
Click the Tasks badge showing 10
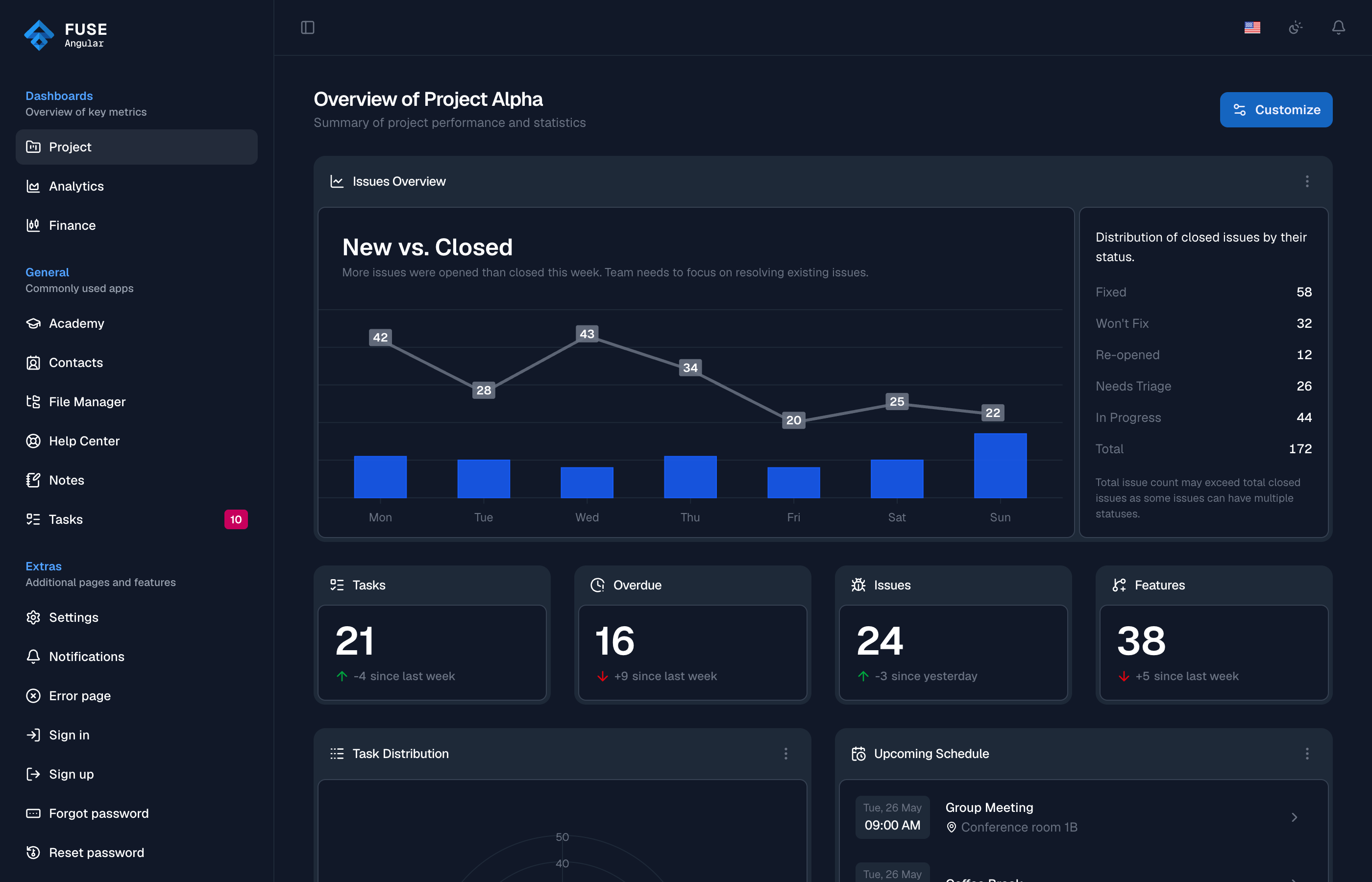click(236, 519)
